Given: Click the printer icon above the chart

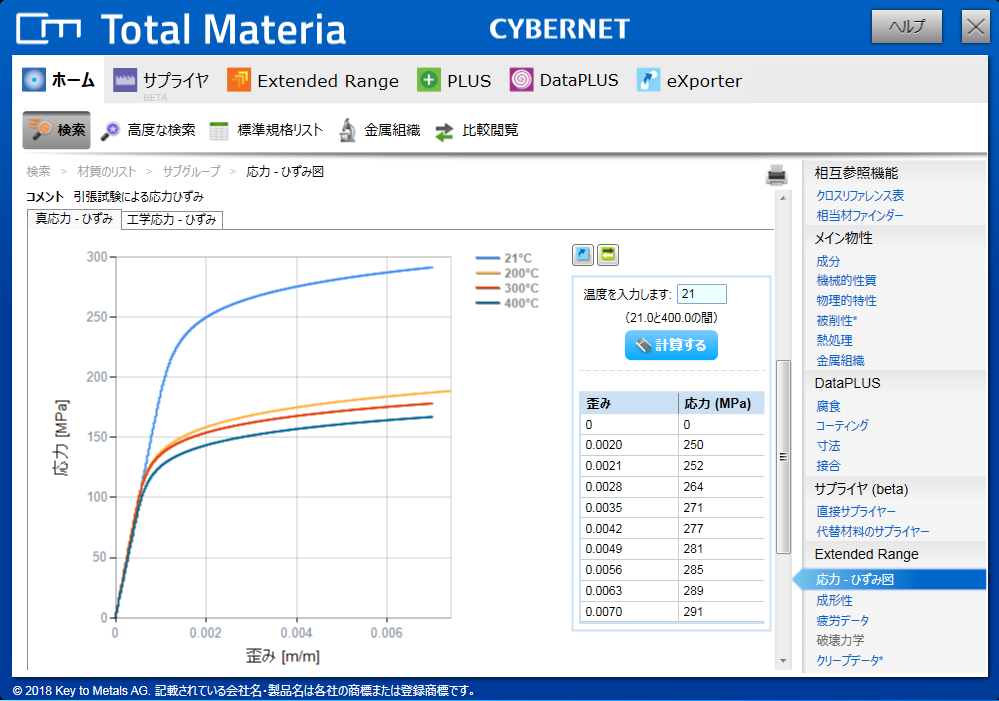Looking at the screenshot, I should coord(777,175).
